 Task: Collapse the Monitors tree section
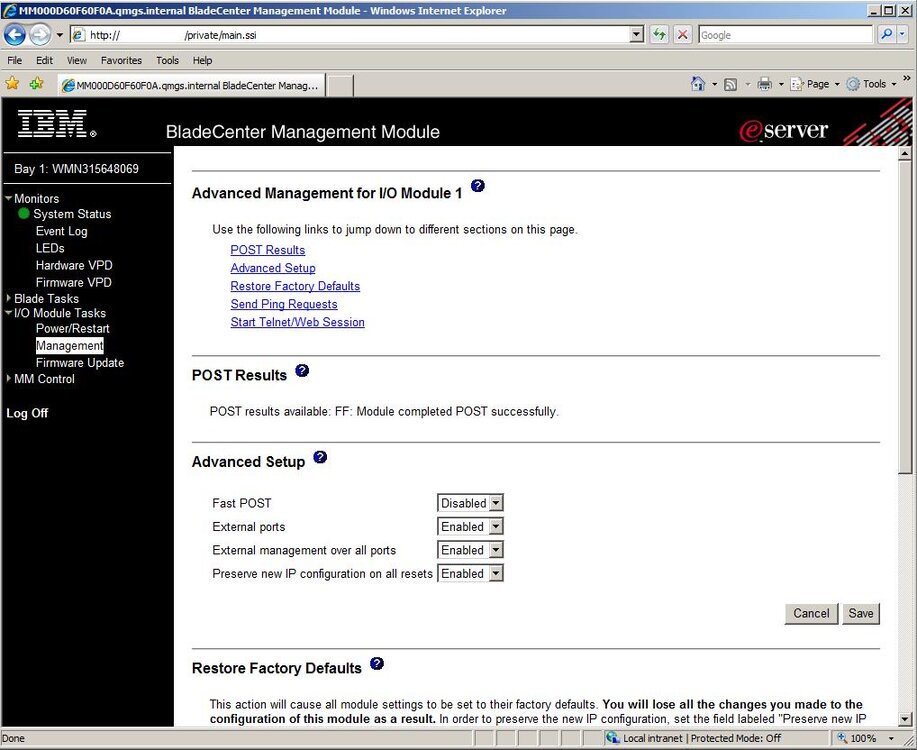click(9, 198)
